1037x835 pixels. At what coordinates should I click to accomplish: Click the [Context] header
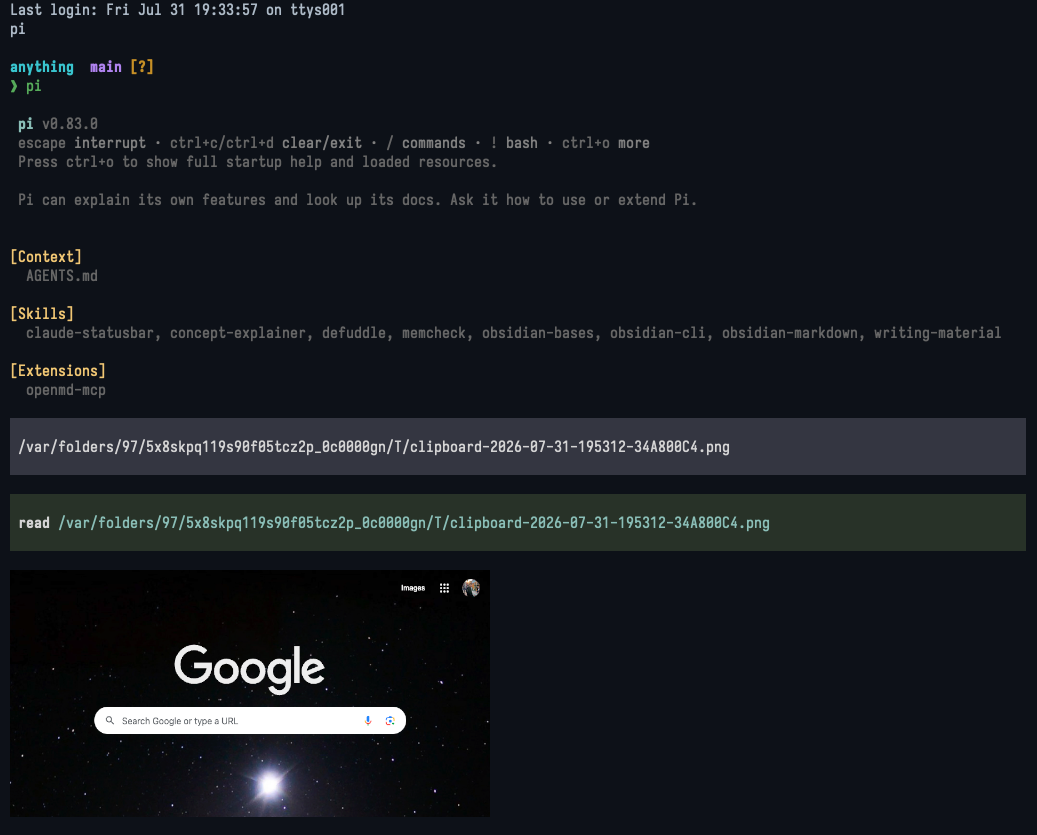(46, 257)
